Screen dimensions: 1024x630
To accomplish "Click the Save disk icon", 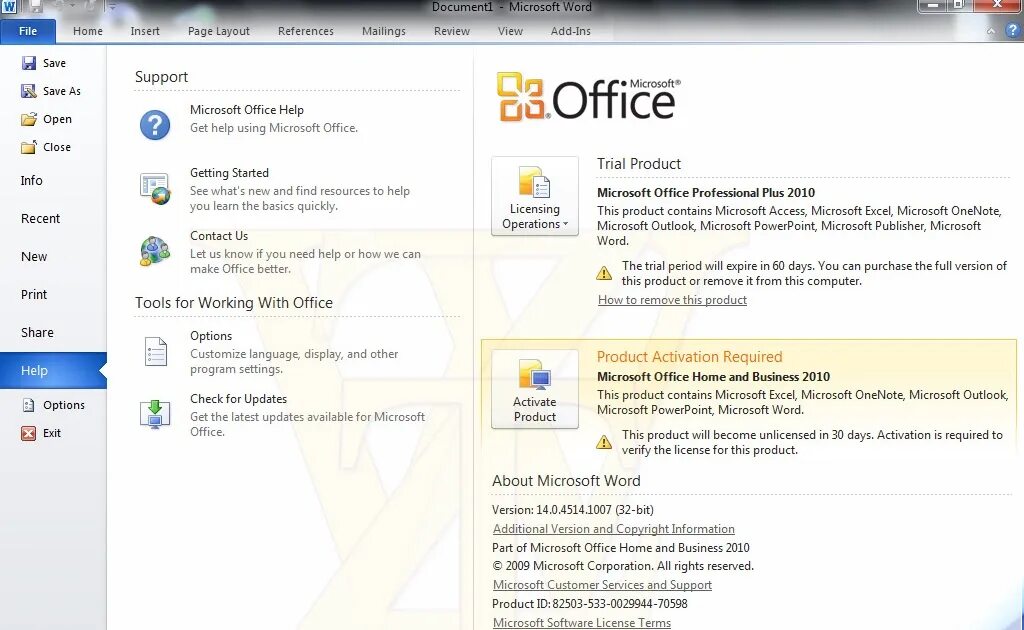I will click(29, 63).
